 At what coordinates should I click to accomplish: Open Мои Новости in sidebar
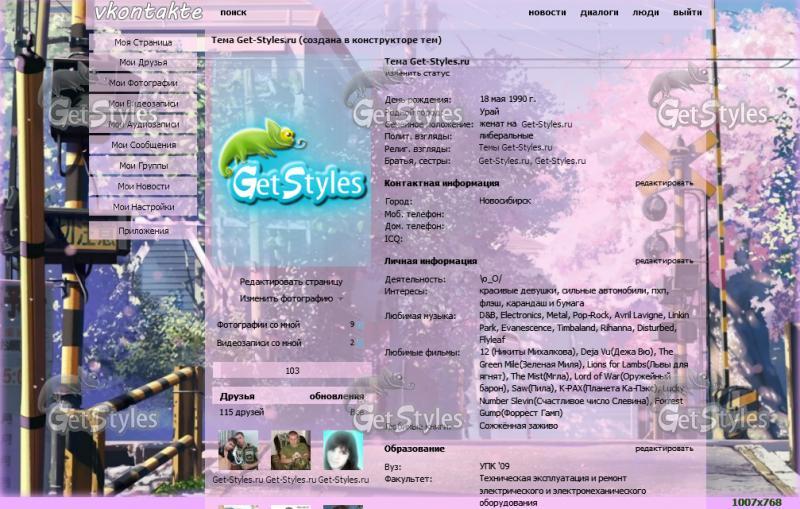143,186
